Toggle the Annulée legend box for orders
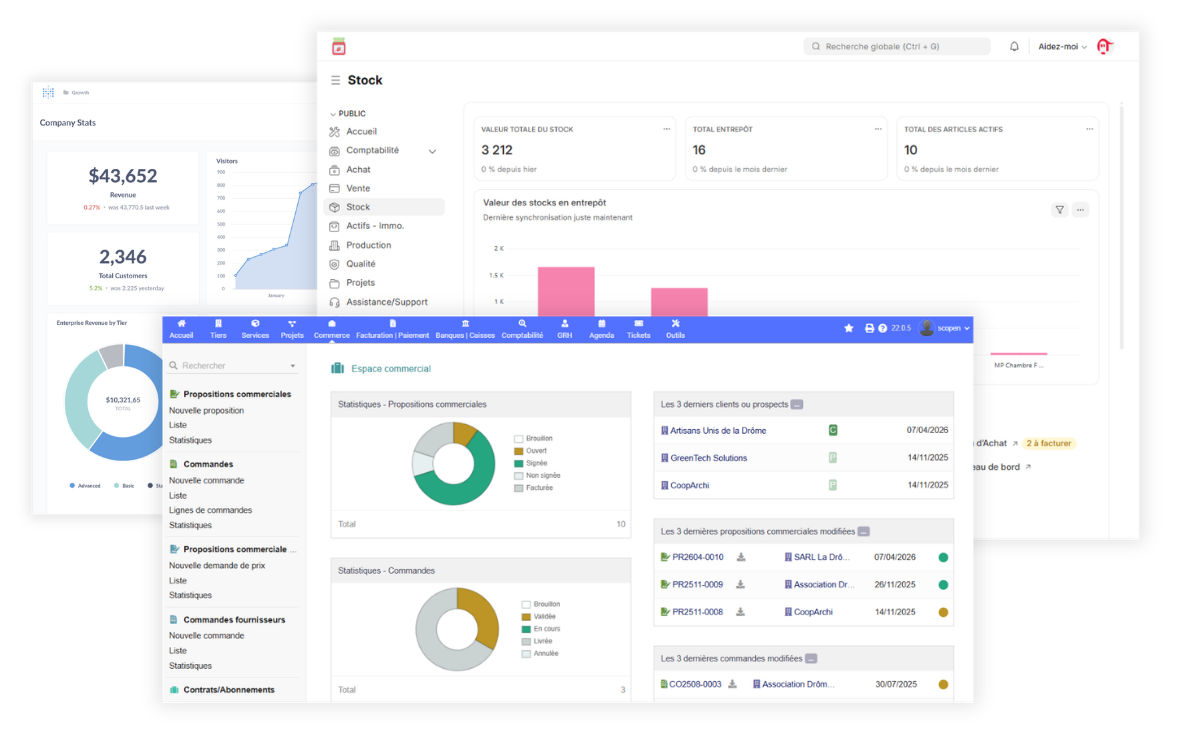 pyautogui.click(x=526, y=654)
